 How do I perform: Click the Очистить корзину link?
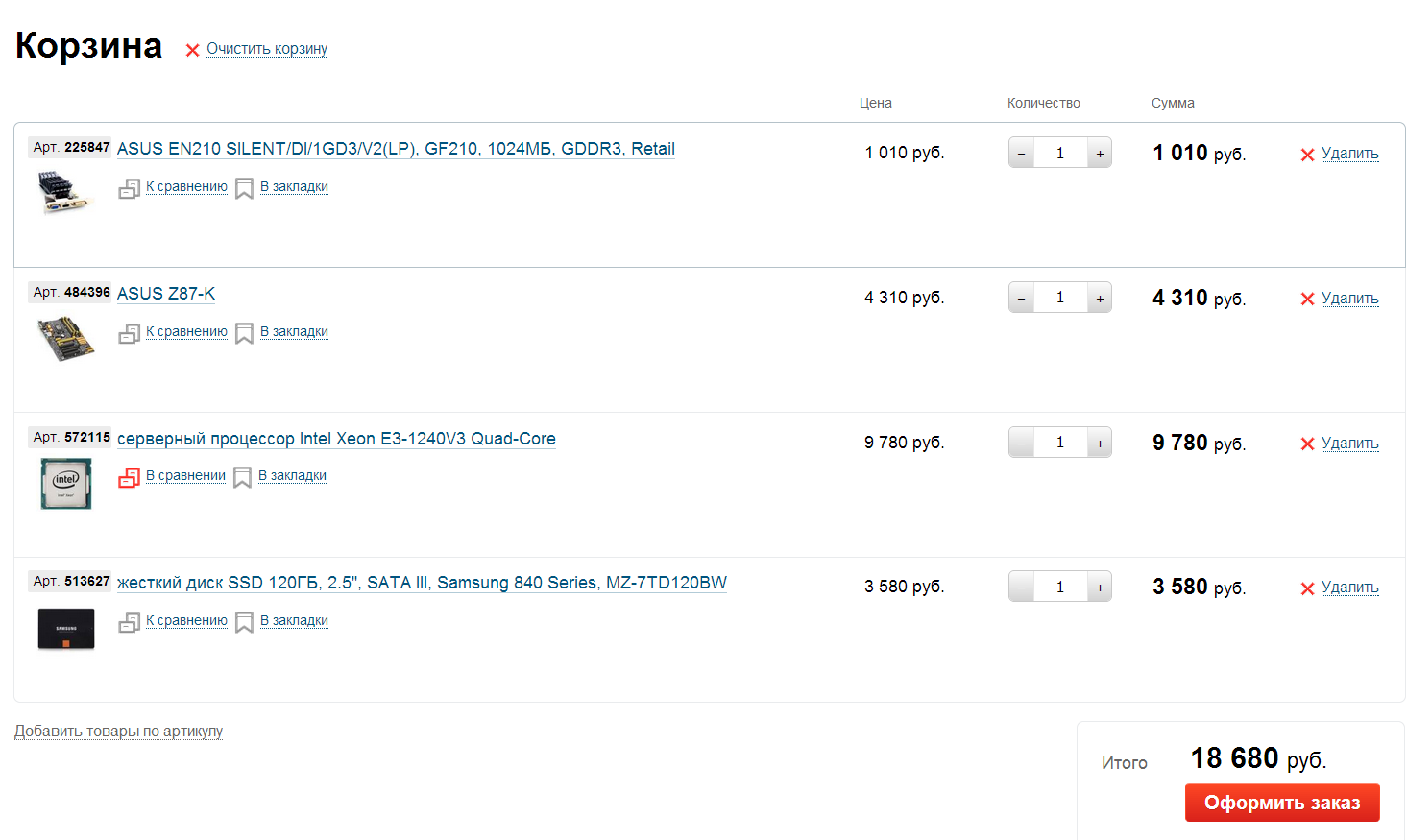(267, 49)
